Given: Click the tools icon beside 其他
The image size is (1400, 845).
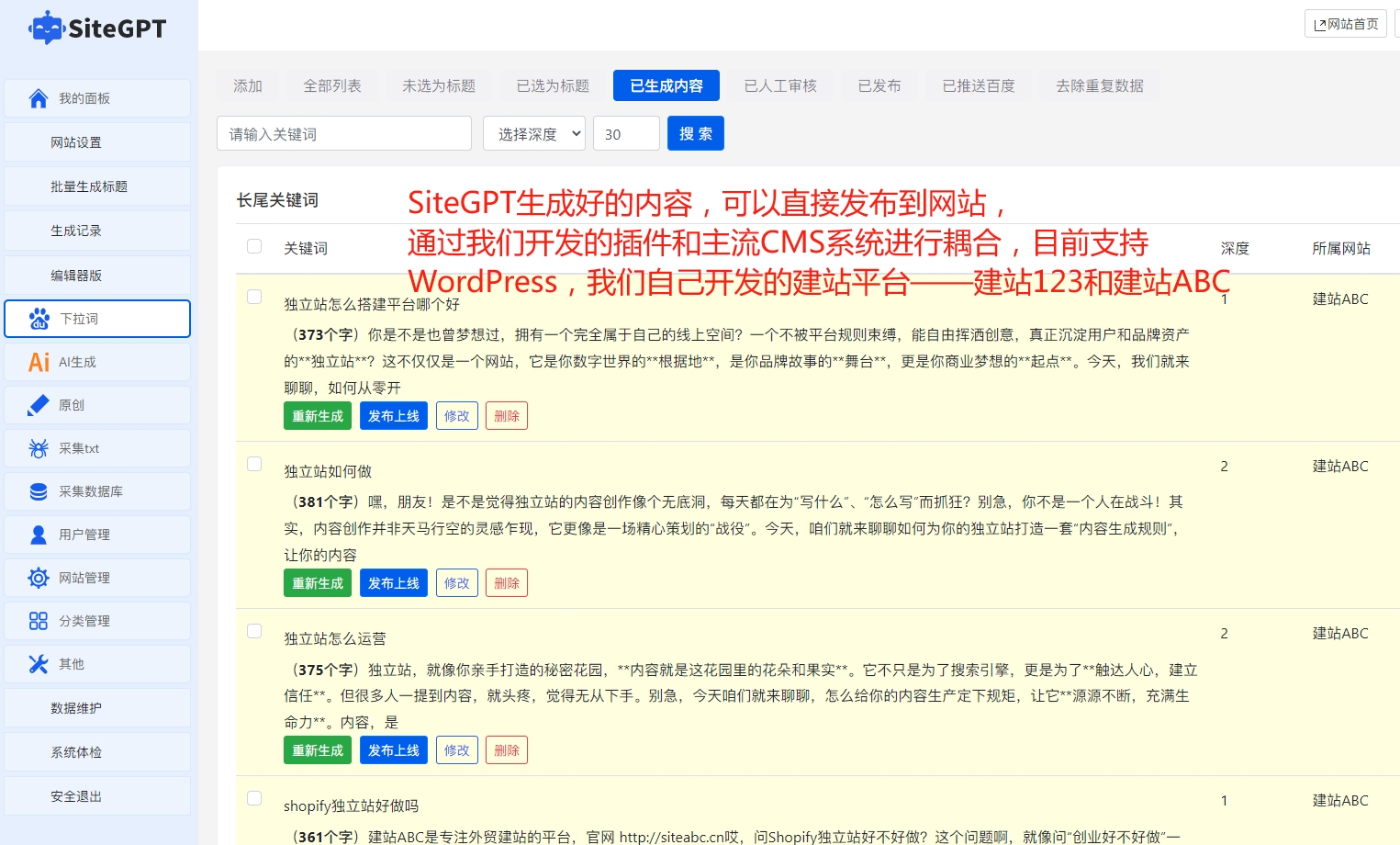Looking at the screenshot, I should [39, 664].
